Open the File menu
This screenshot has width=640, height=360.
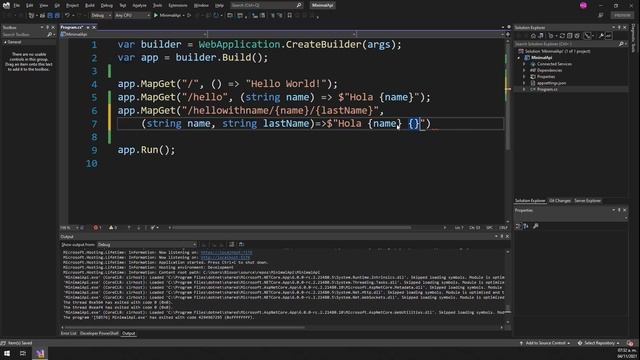coord(17,5)
